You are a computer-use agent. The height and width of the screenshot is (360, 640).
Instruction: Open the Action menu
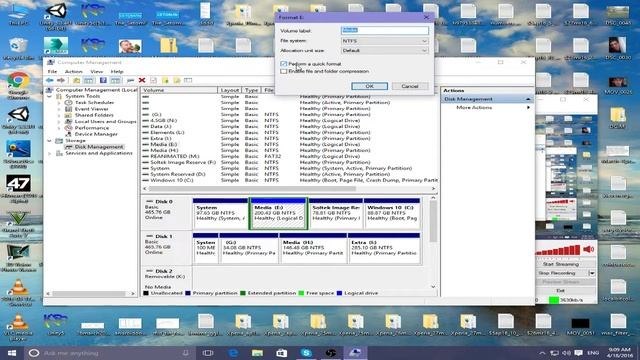(x=73, y=71)
